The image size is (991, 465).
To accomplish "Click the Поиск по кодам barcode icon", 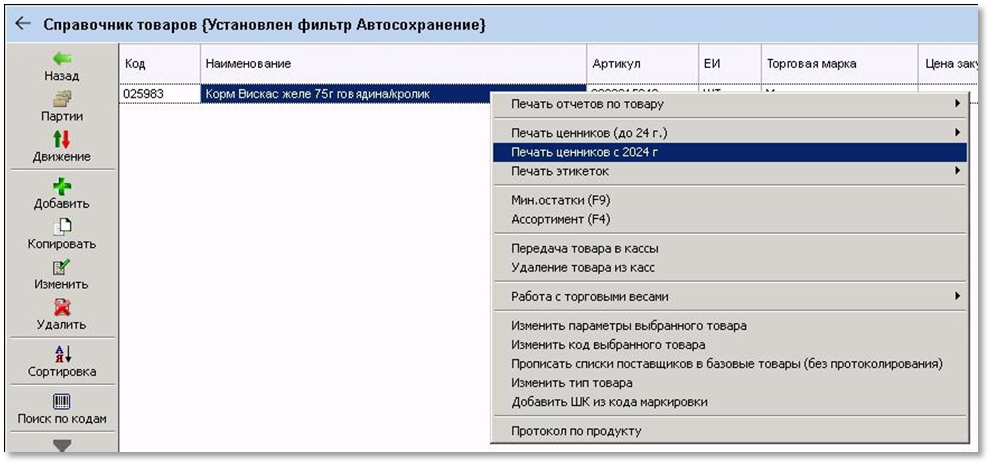I will point(62,402).
